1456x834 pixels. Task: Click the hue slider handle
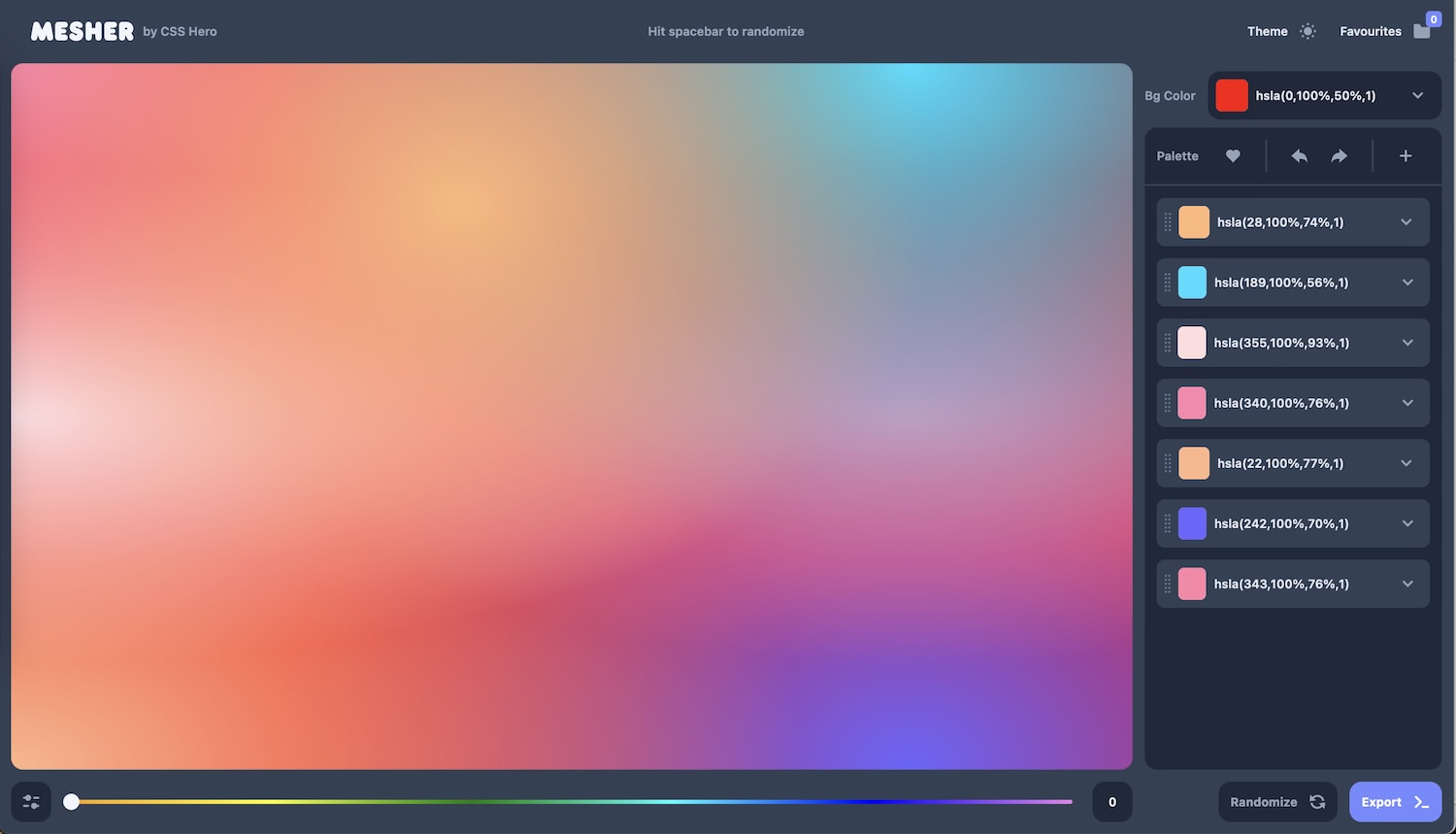tap(71, 802)
